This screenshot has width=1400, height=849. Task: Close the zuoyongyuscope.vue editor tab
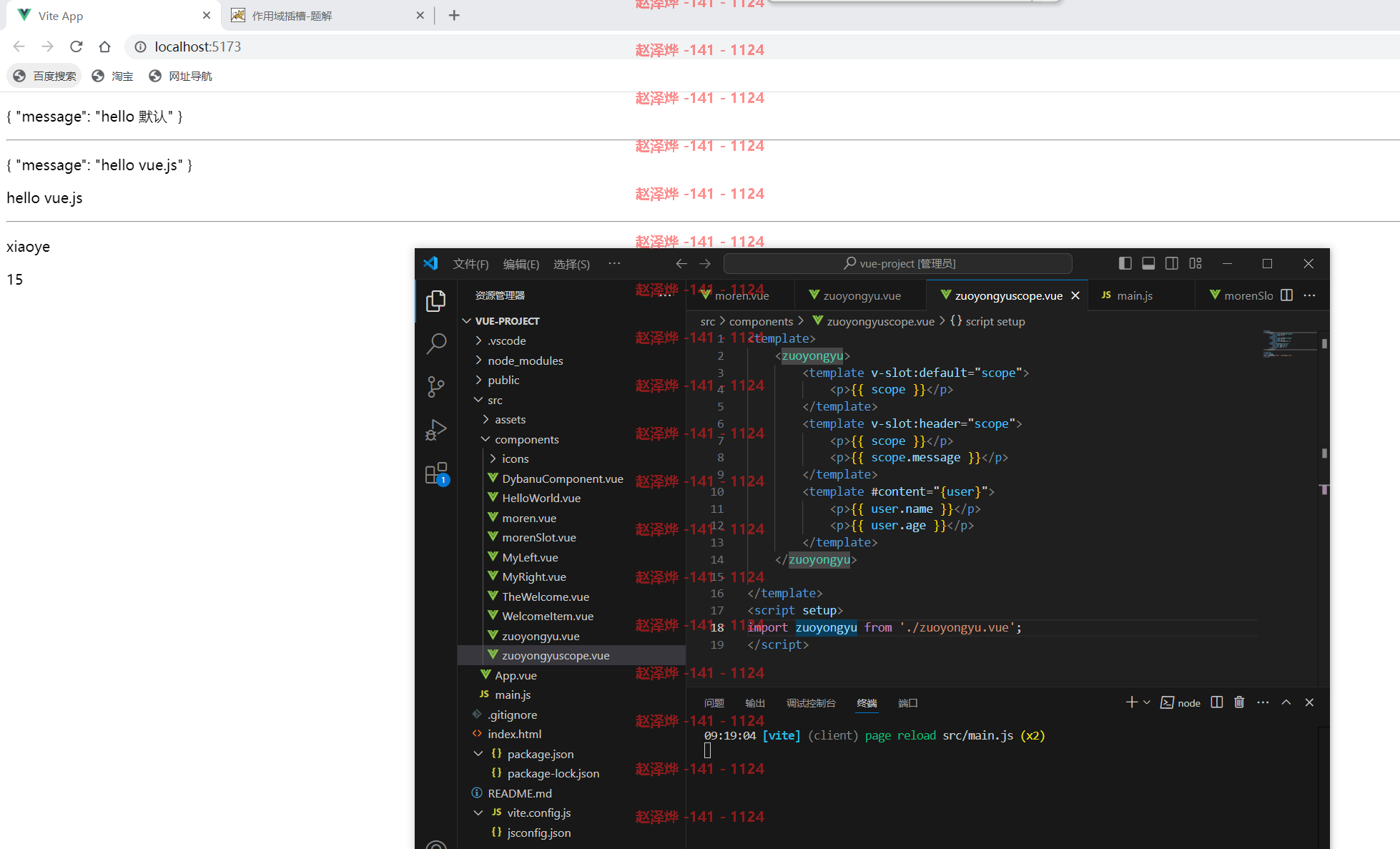tap(1075, 295)
